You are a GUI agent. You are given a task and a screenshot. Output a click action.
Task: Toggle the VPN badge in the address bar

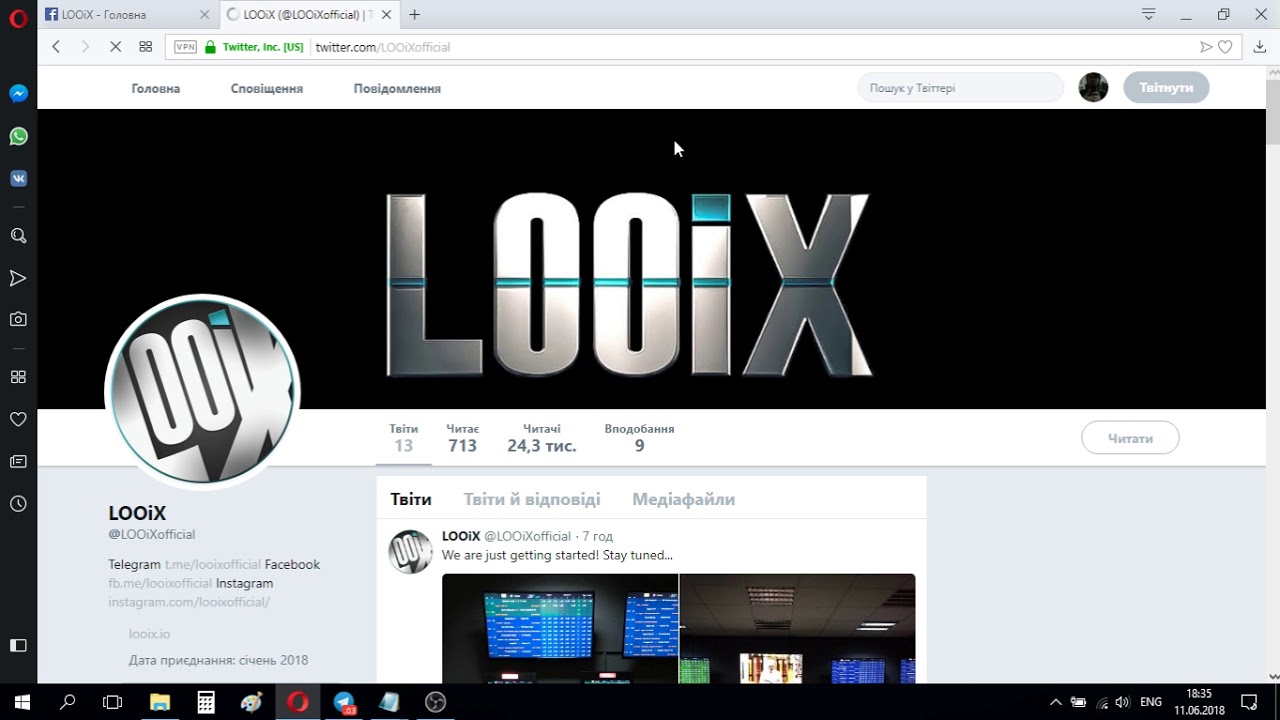[185, 47]
